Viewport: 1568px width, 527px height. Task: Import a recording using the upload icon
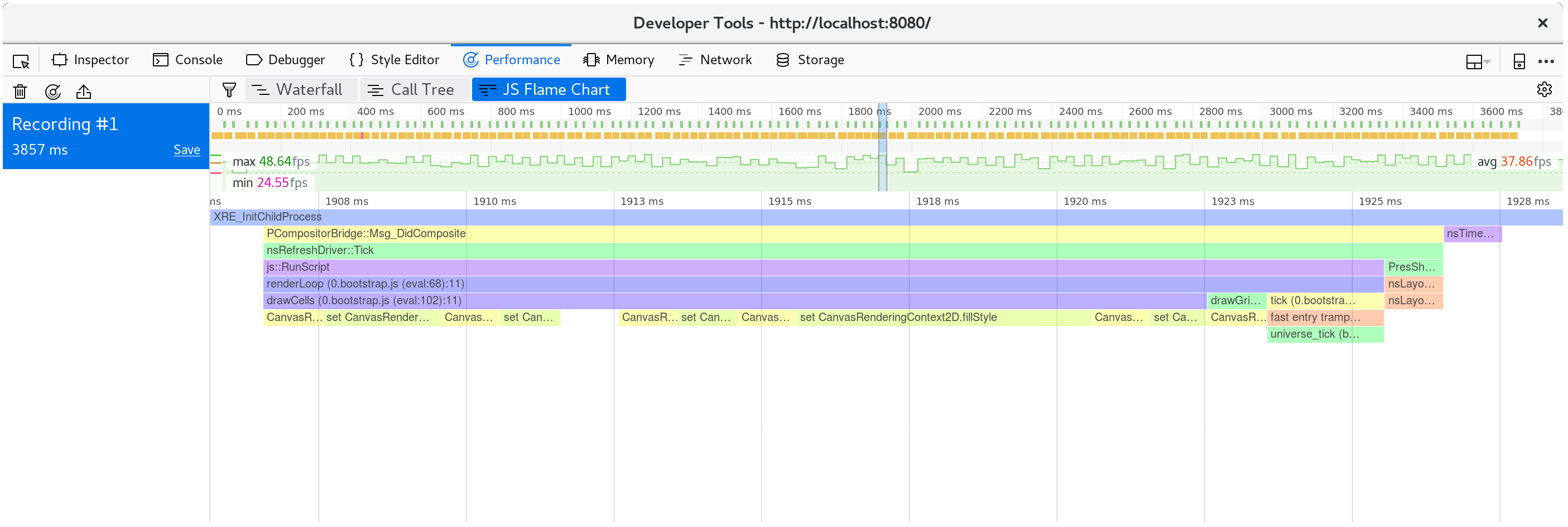83,91
